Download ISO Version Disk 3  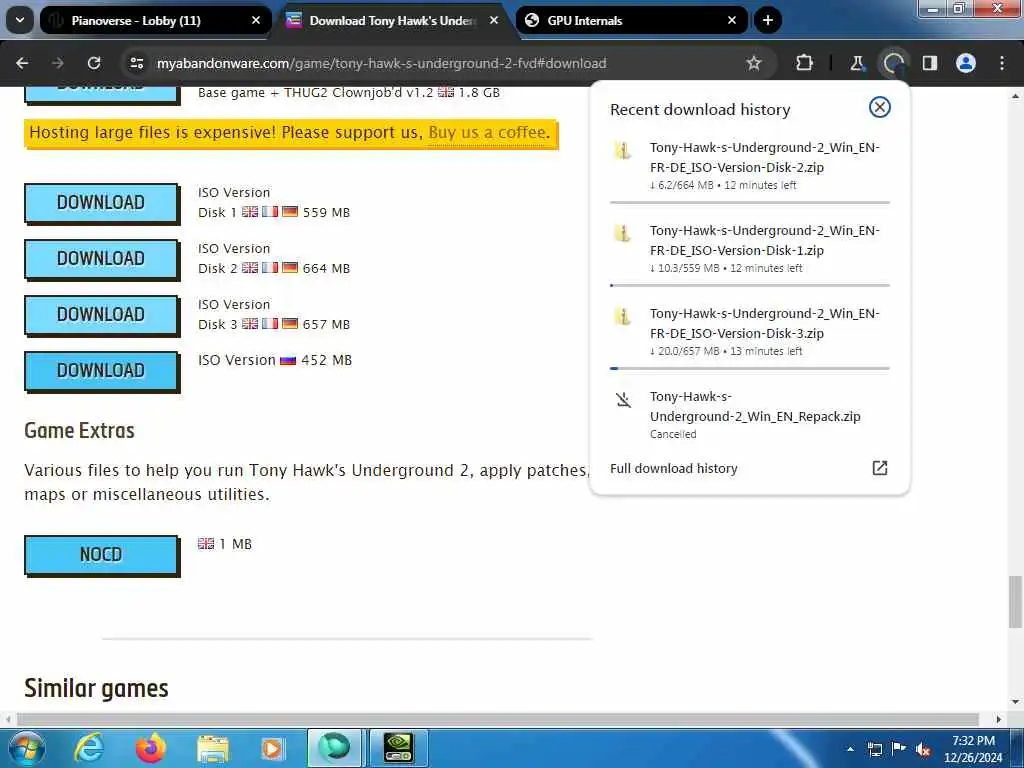pos(101,315)
